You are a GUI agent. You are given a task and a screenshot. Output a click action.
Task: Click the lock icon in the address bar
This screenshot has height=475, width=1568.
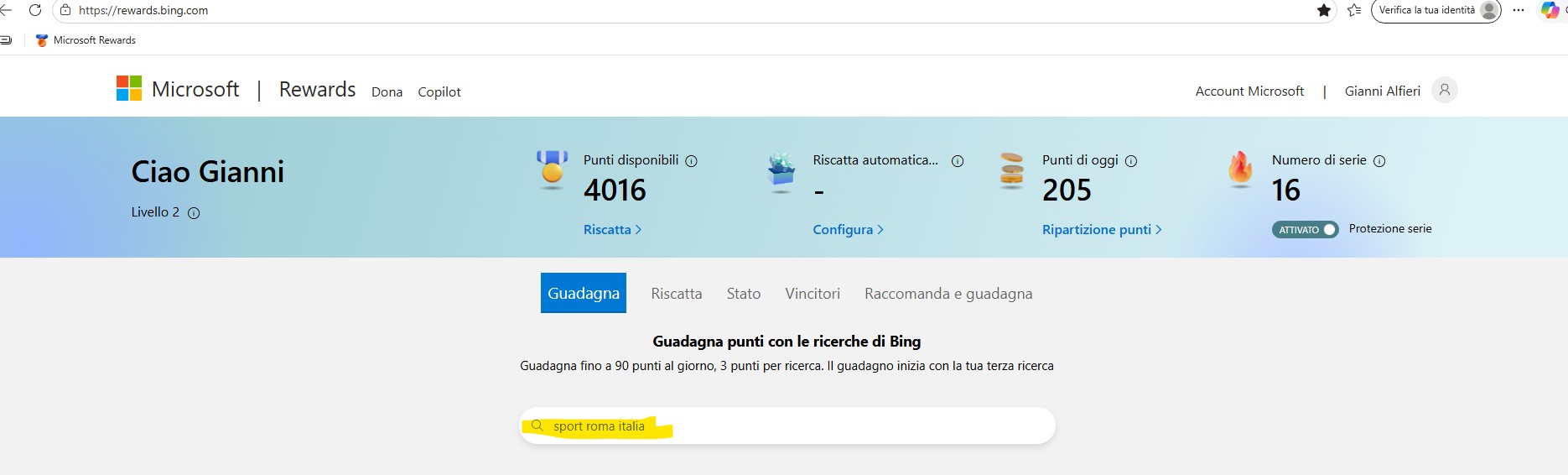(65, 10)
